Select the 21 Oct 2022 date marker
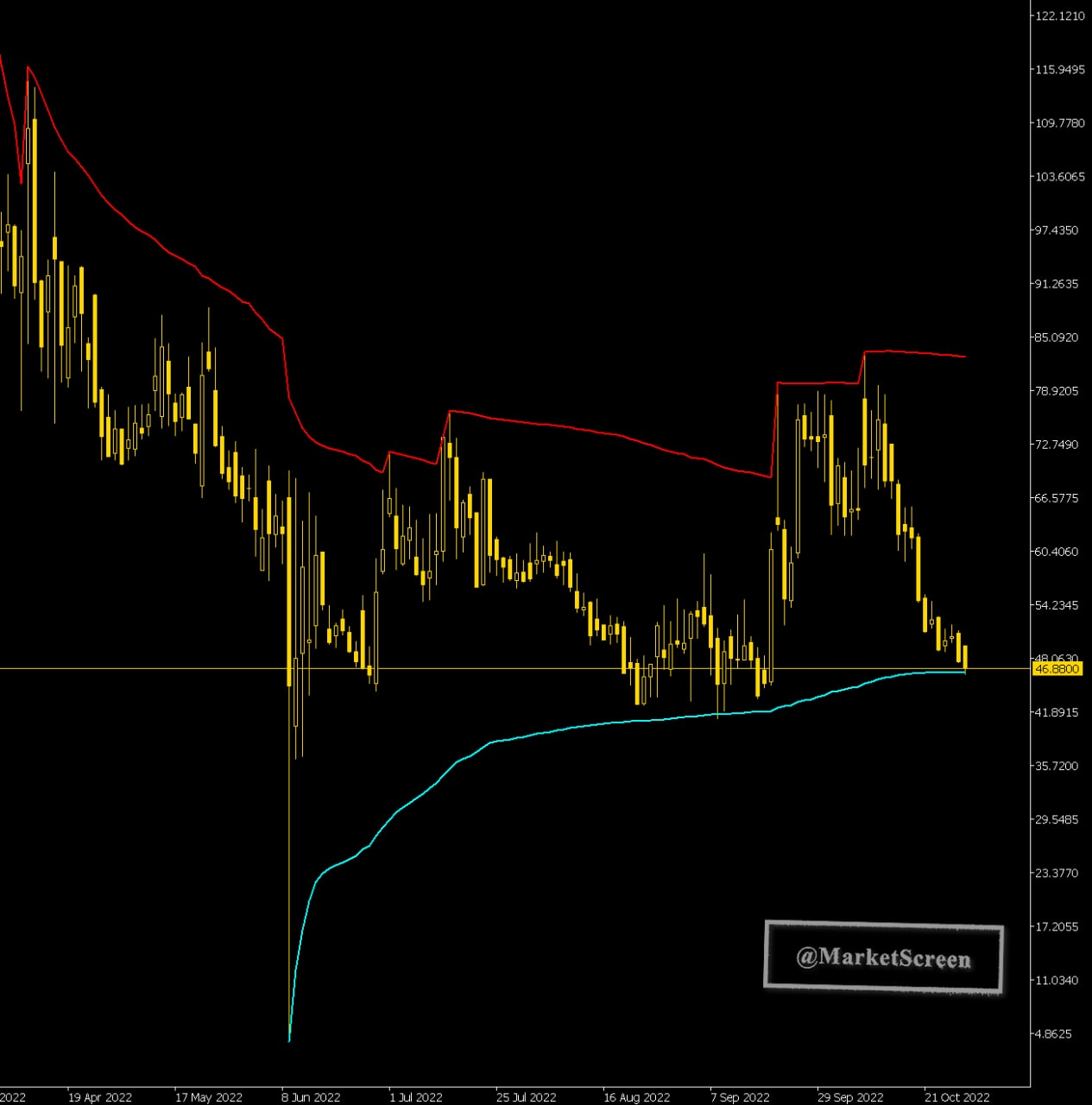 [x=956, y=1097]
